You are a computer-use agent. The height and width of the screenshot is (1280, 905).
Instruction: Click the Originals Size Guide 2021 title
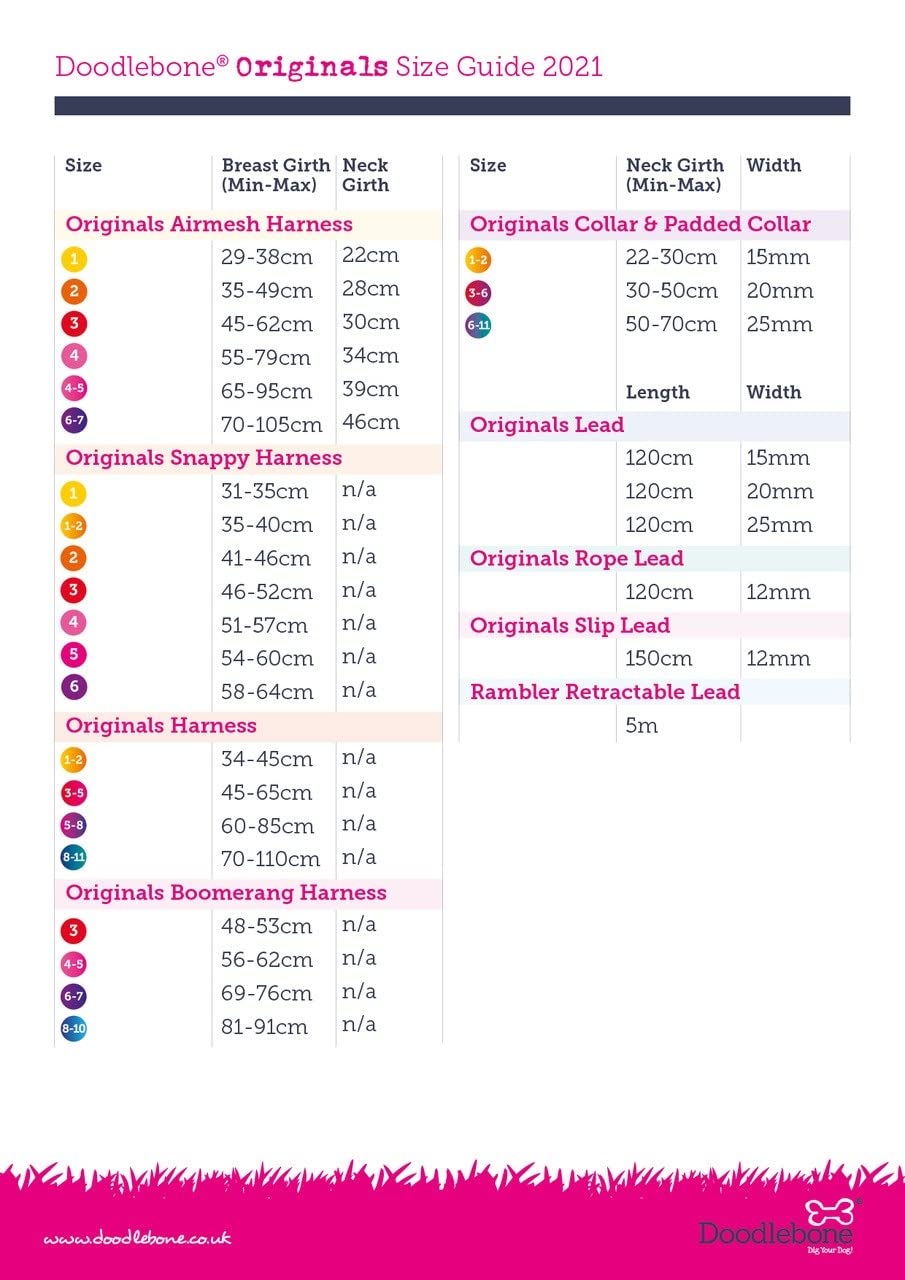tap(329, 67)
